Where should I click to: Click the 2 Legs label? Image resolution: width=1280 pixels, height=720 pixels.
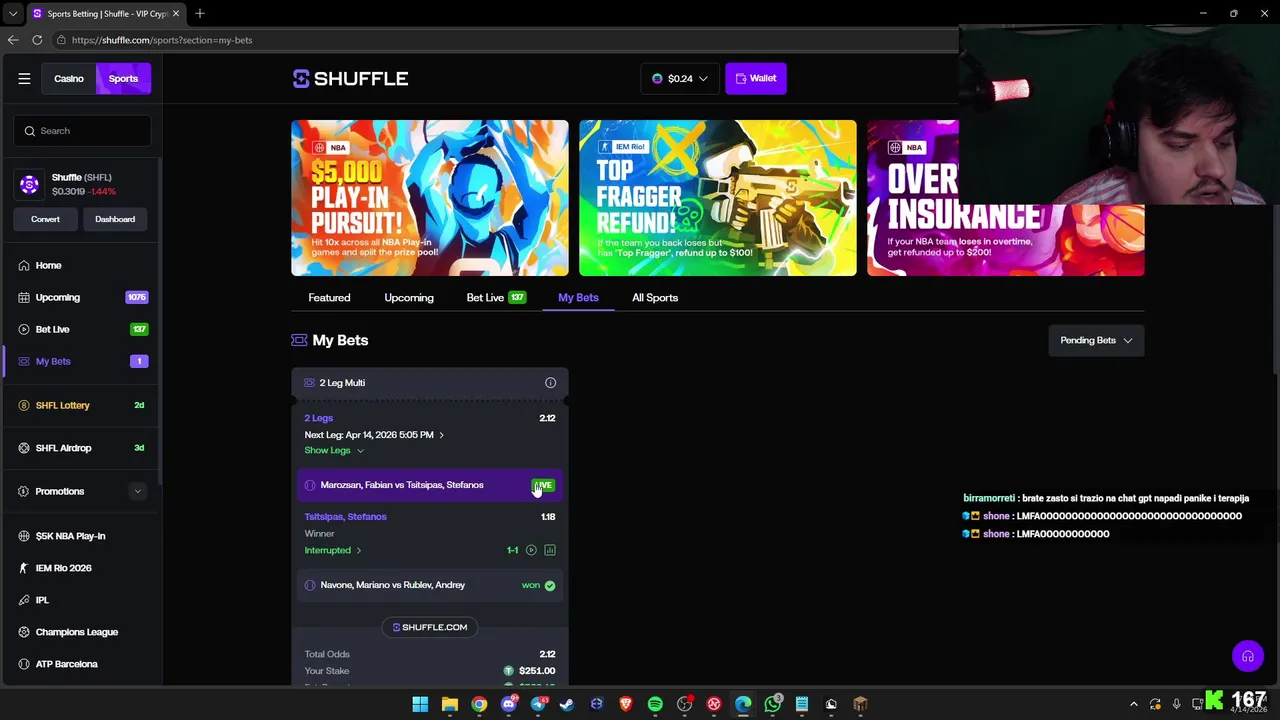pyautogui.click(x=318, y=418)
